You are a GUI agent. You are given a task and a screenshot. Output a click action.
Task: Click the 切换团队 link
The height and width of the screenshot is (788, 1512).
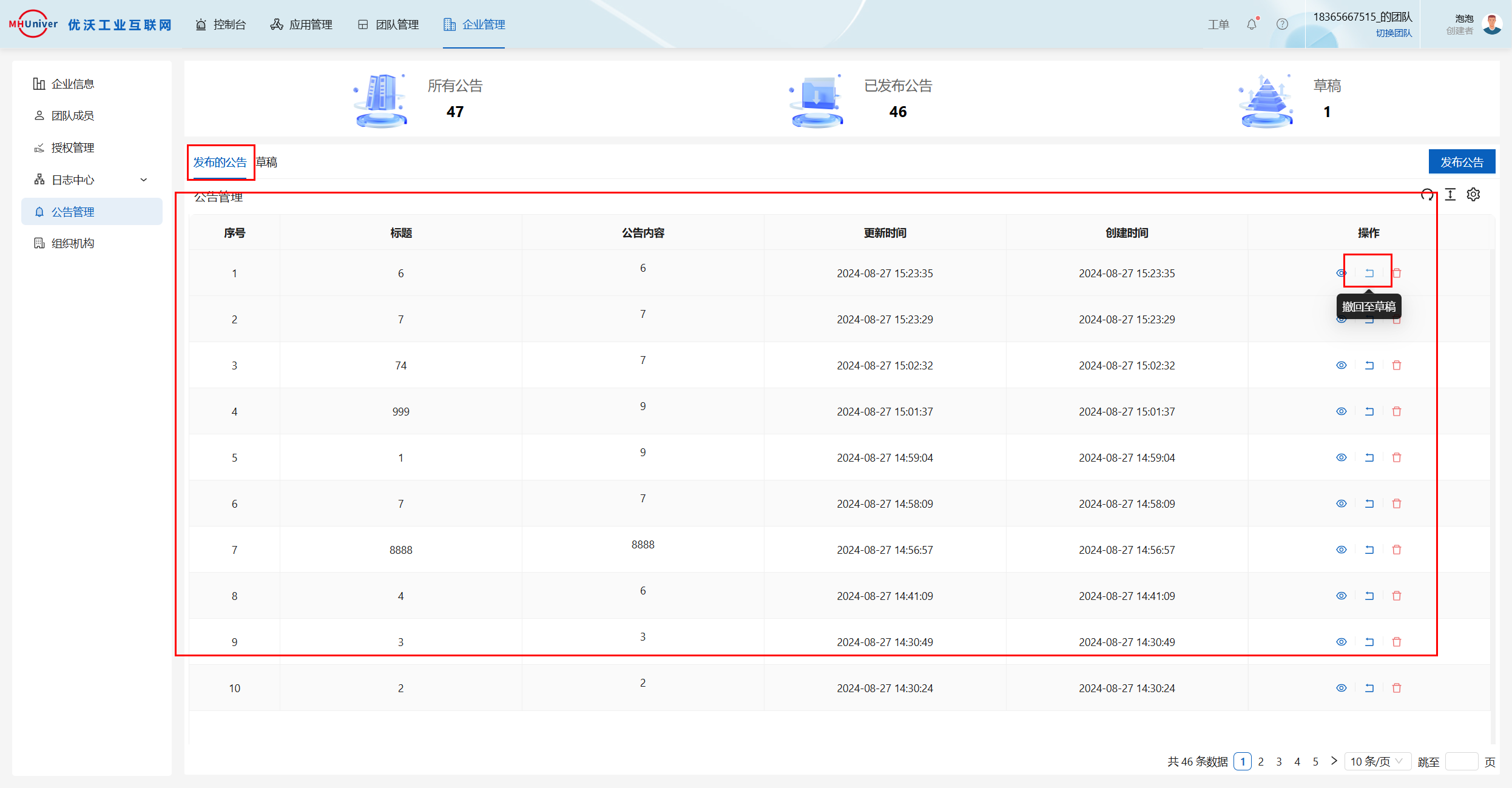tap(1394, 33)
